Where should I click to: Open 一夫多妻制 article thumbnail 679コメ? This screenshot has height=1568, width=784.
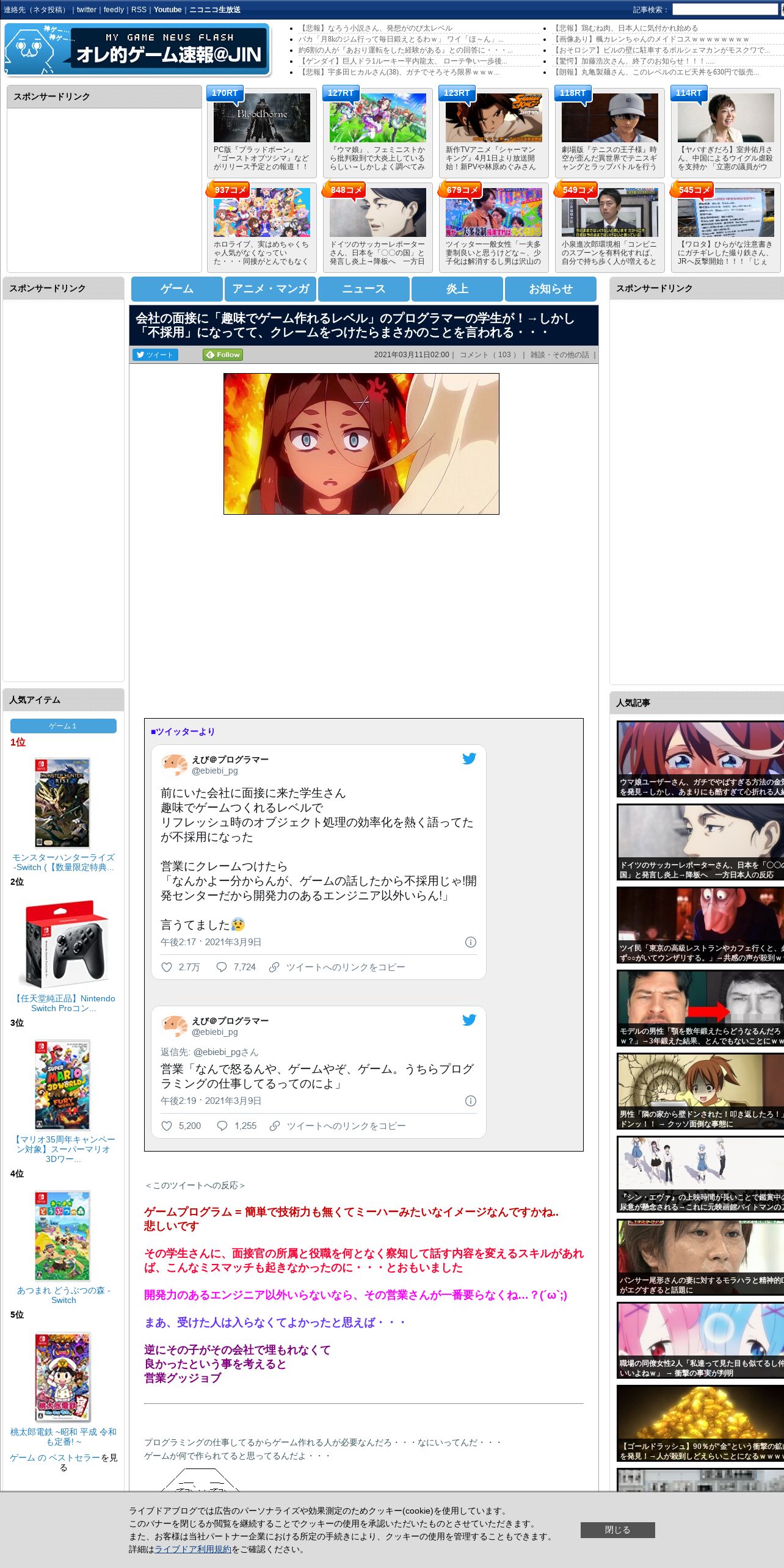point(494,212)
